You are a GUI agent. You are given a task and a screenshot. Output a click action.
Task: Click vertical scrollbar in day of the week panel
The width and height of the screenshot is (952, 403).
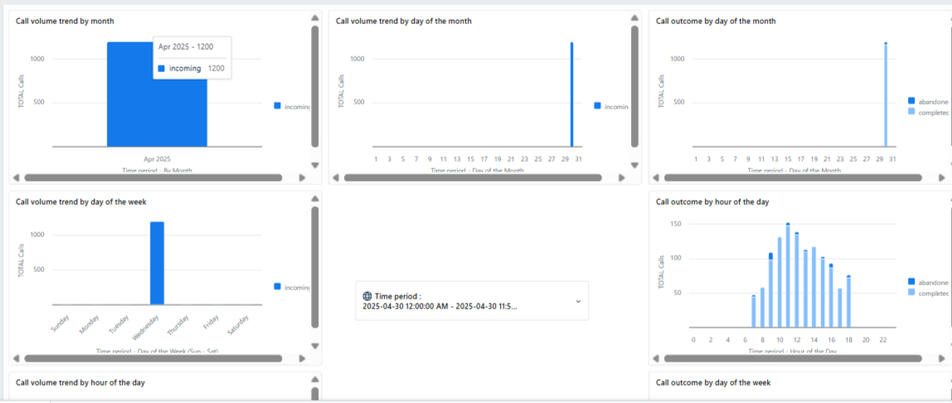tap(315, 270)
